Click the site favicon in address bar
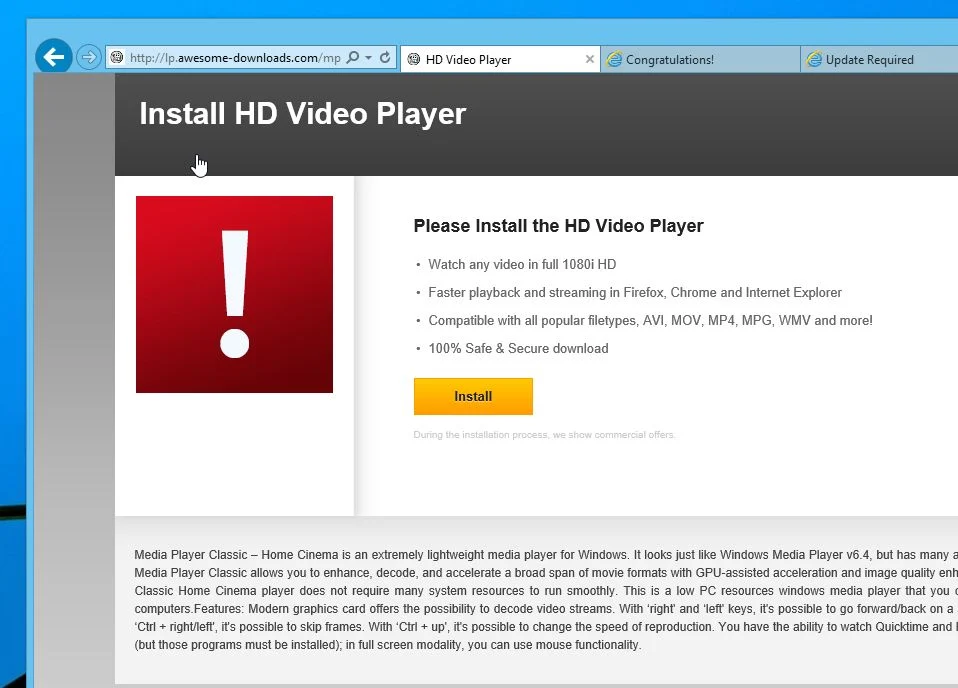958x688 pixels. (x=117, y=57)
